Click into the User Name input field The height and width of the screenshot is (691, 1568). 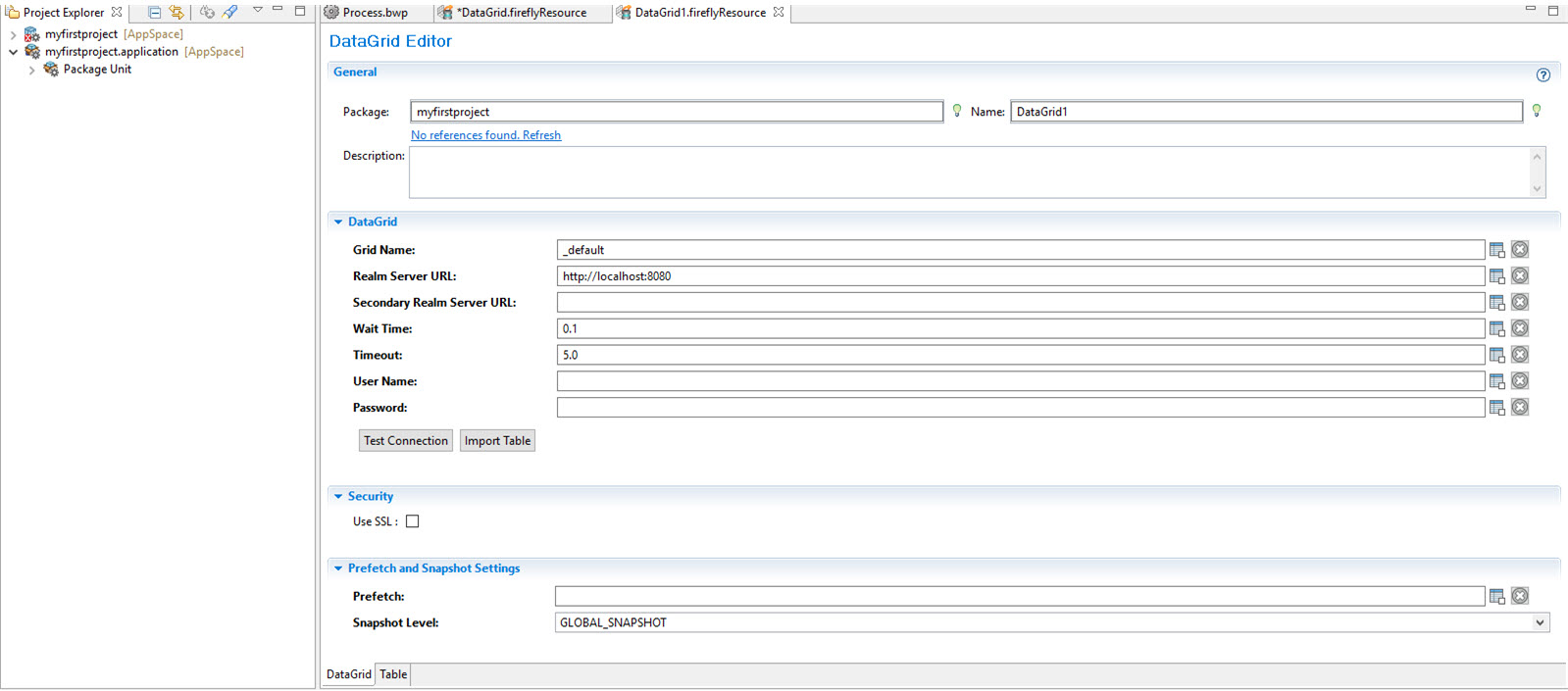1020,381
